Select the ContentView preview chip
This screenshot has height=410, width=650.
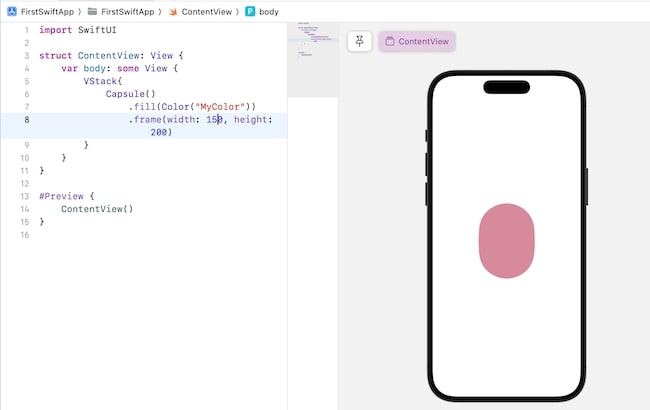click(417, 41)
